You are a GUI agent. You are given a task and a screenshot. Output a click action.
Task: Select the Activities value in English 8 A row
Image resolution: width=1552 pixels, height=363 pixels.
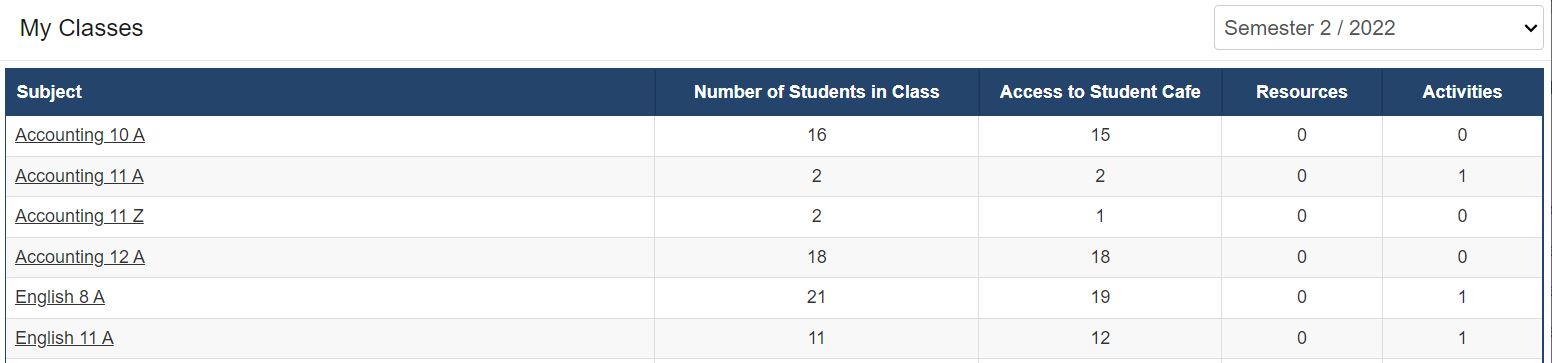(1462, 297)
